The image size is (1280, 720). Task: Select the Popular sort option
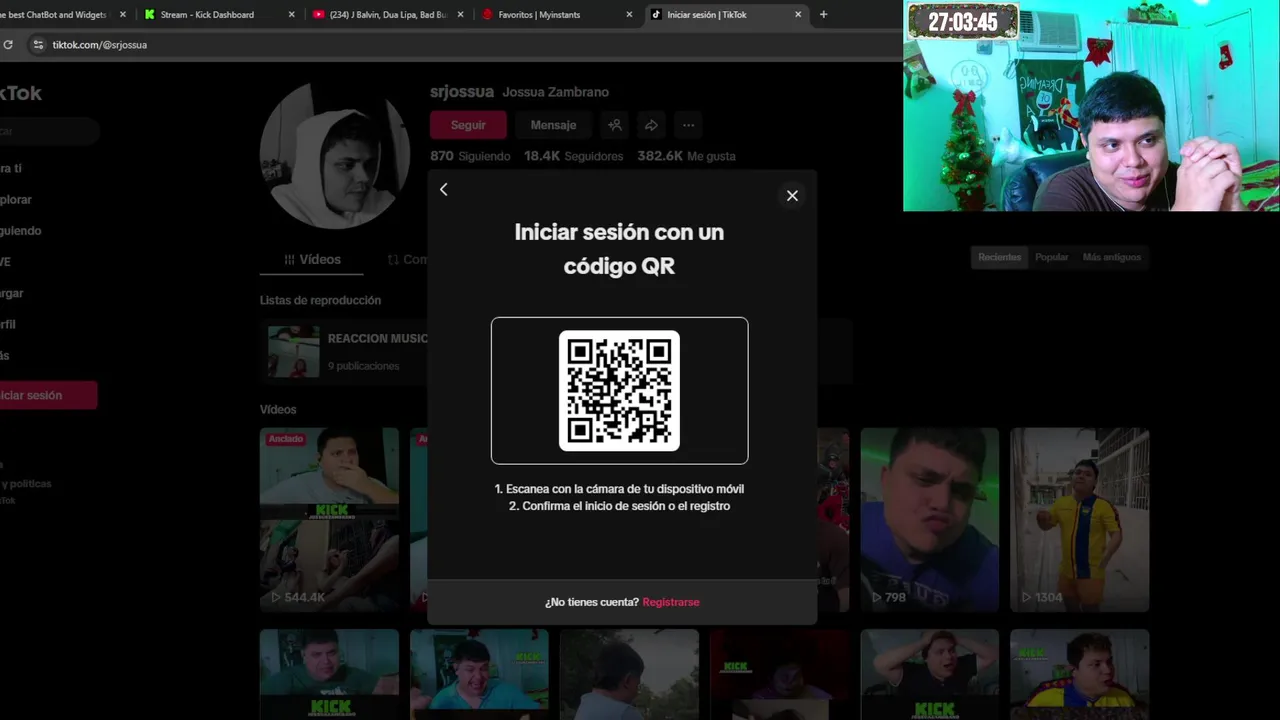1051,257
